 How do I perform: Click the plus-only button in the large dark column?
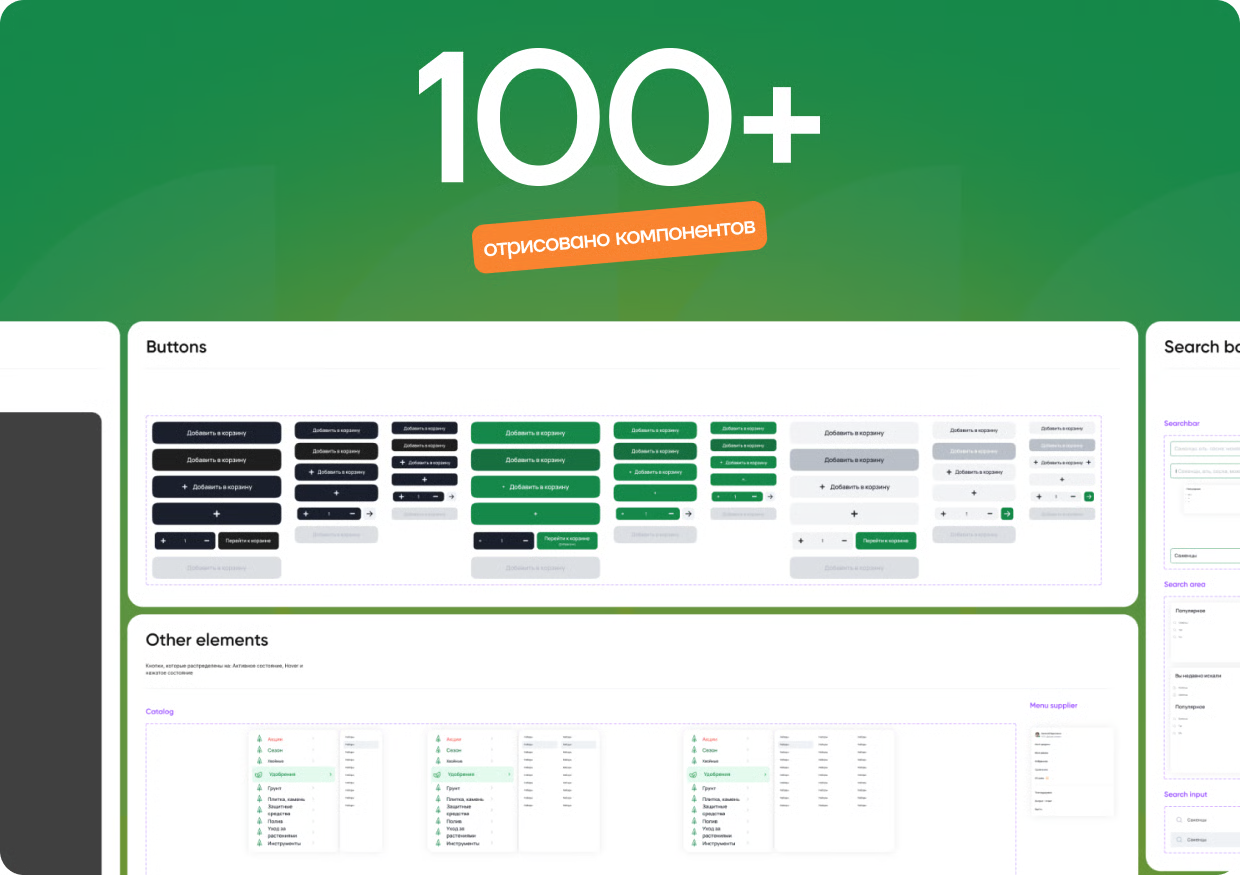coord(217,514)
